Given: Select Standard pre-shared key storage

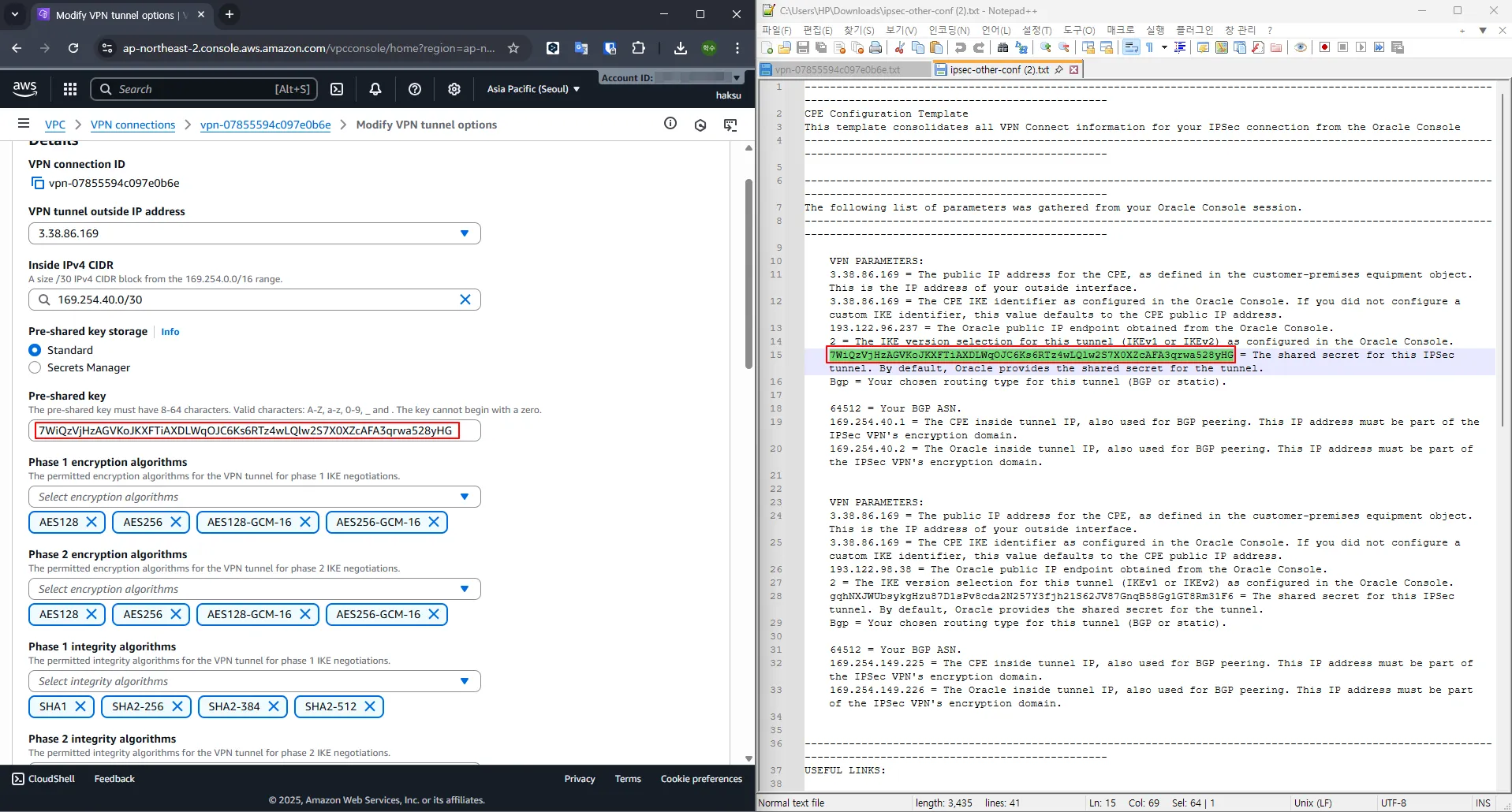Looking at the screenshot, I should pos(35,350).
